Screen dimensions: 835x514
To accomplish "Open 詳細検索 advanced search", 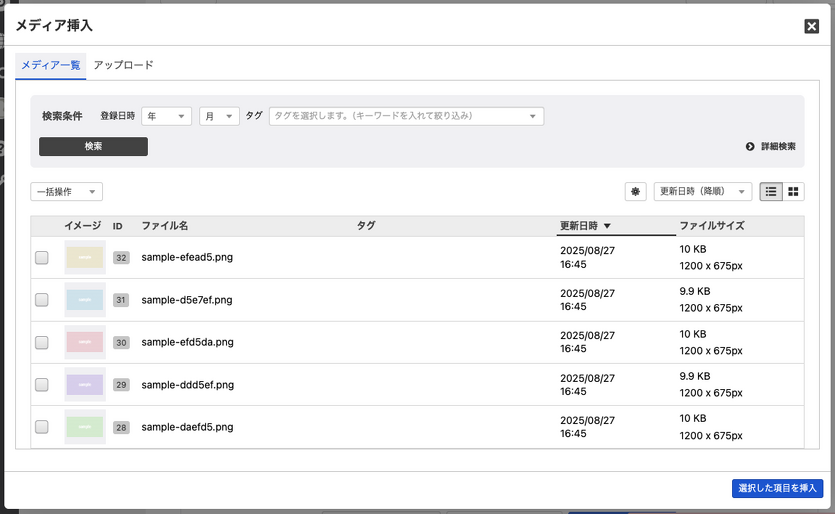I will click(771, 147).
